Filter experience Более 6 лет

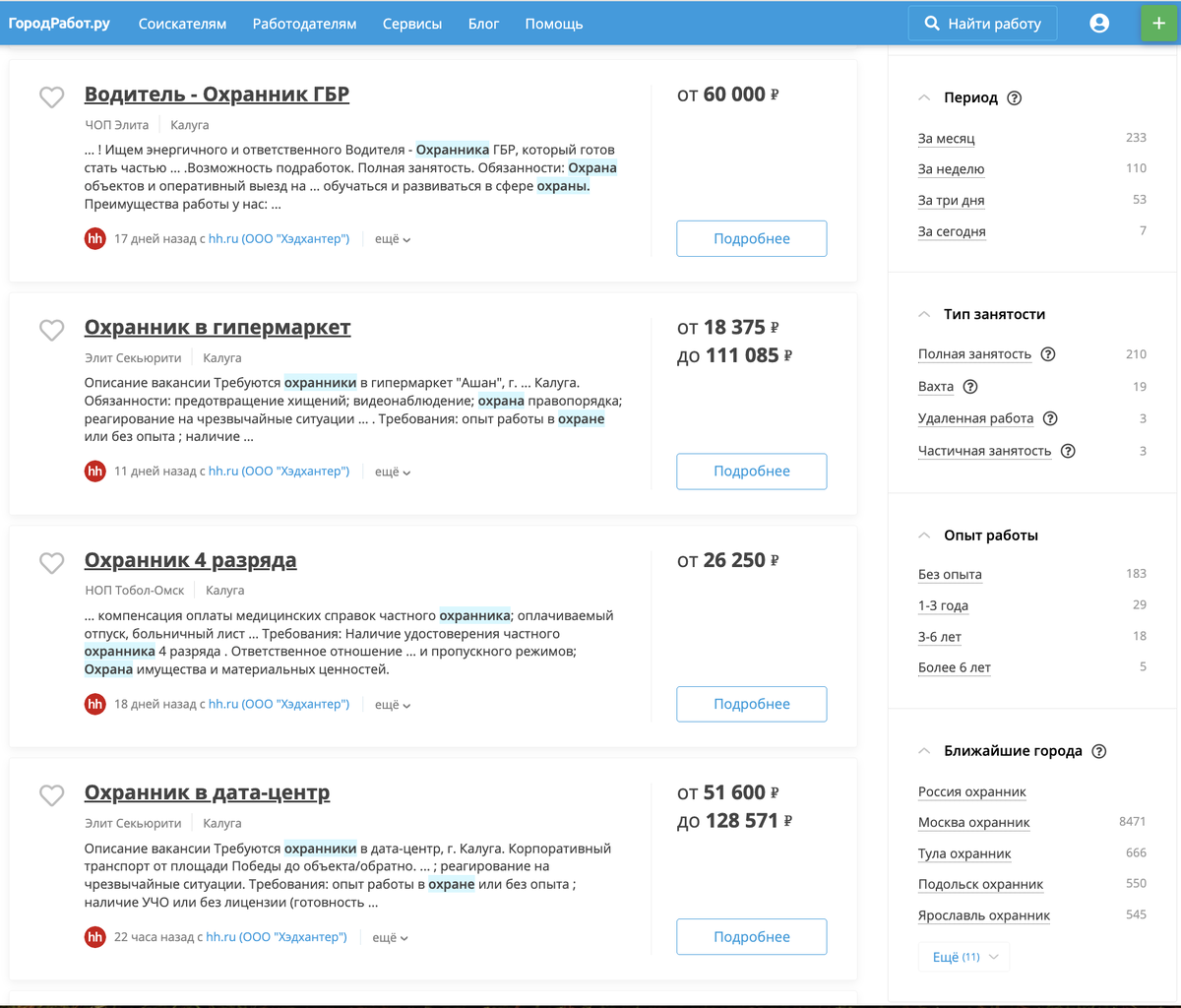955,668
